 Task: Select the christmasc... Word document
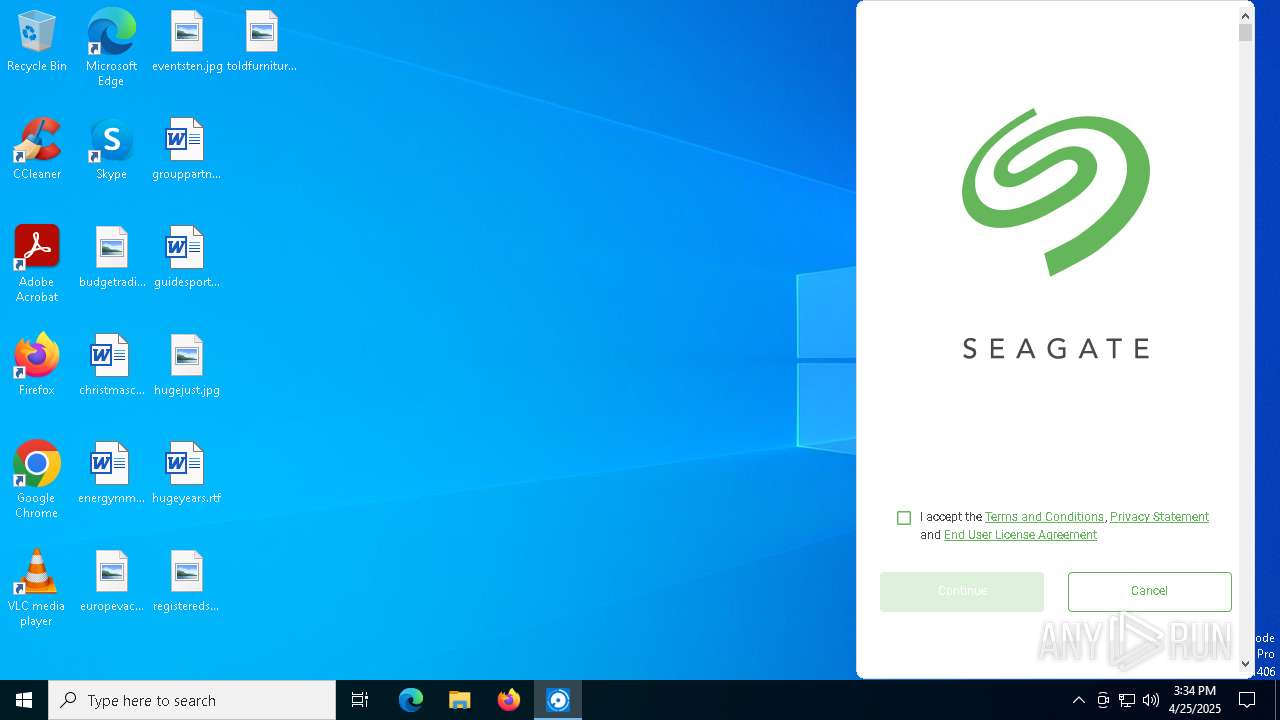coord(112,366)
